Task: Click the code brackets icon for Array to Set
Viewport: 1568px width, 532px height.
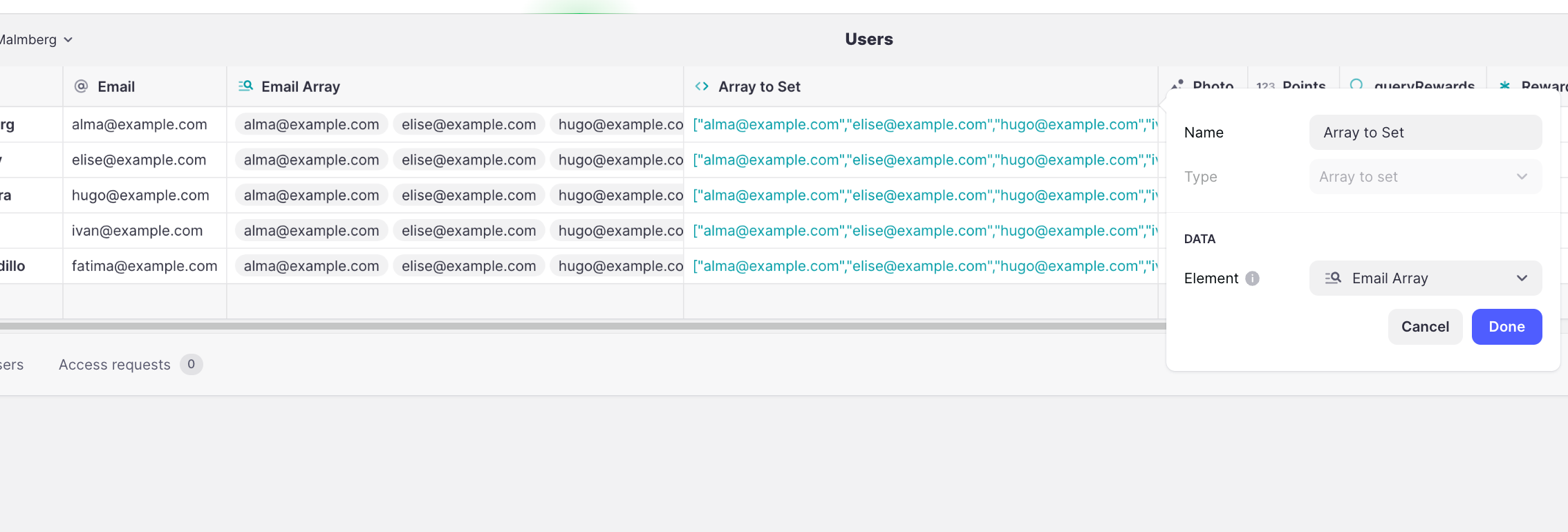Action: point(702,86)
